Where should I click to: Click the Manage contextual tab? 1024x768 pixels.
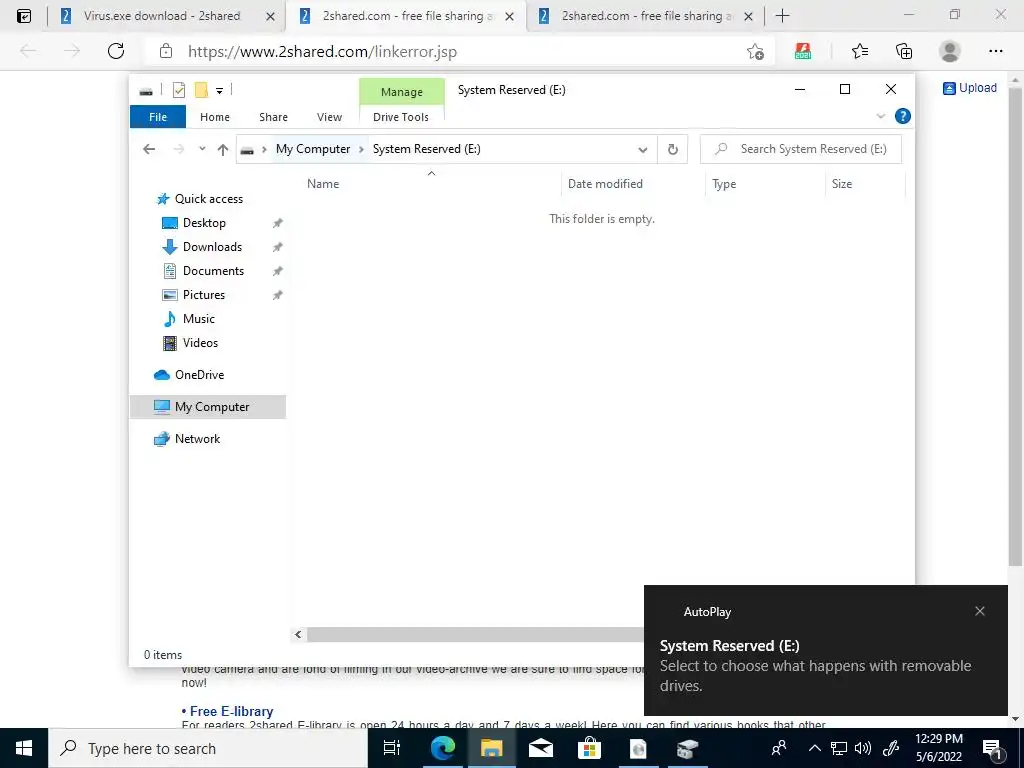point(402,92)
